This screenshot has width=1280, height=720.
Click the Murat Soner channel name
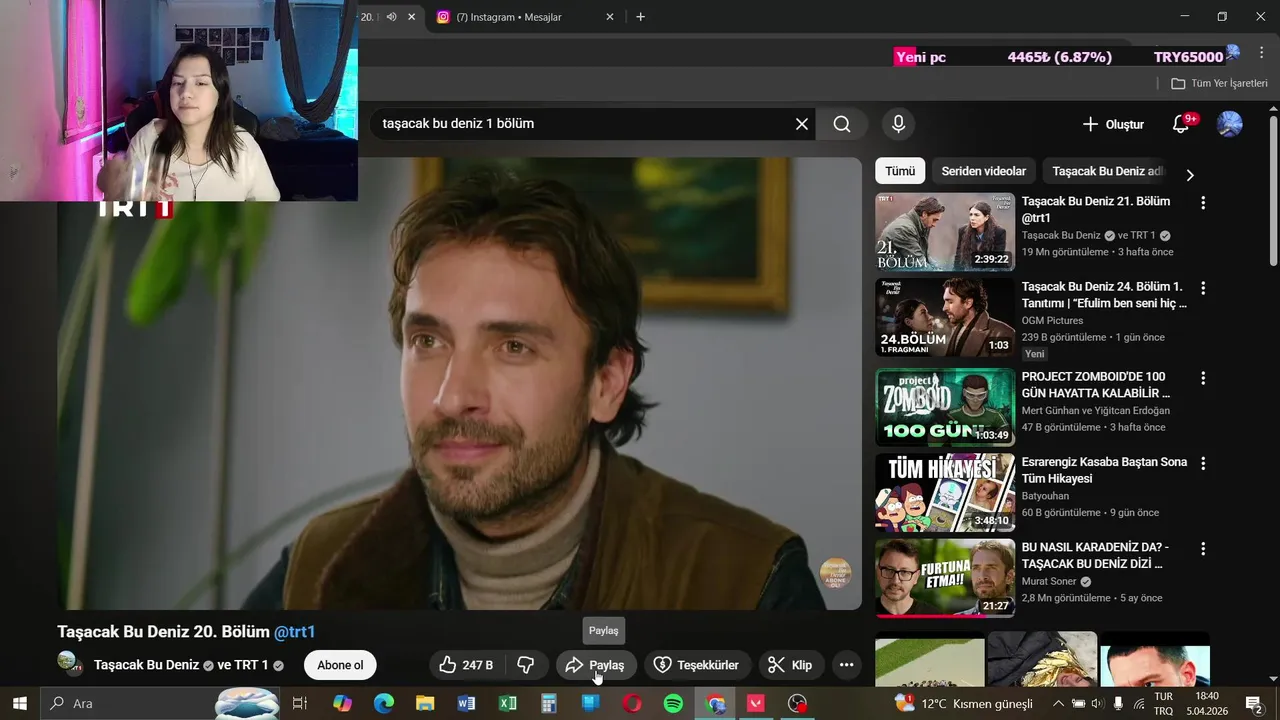(1049, 581)
